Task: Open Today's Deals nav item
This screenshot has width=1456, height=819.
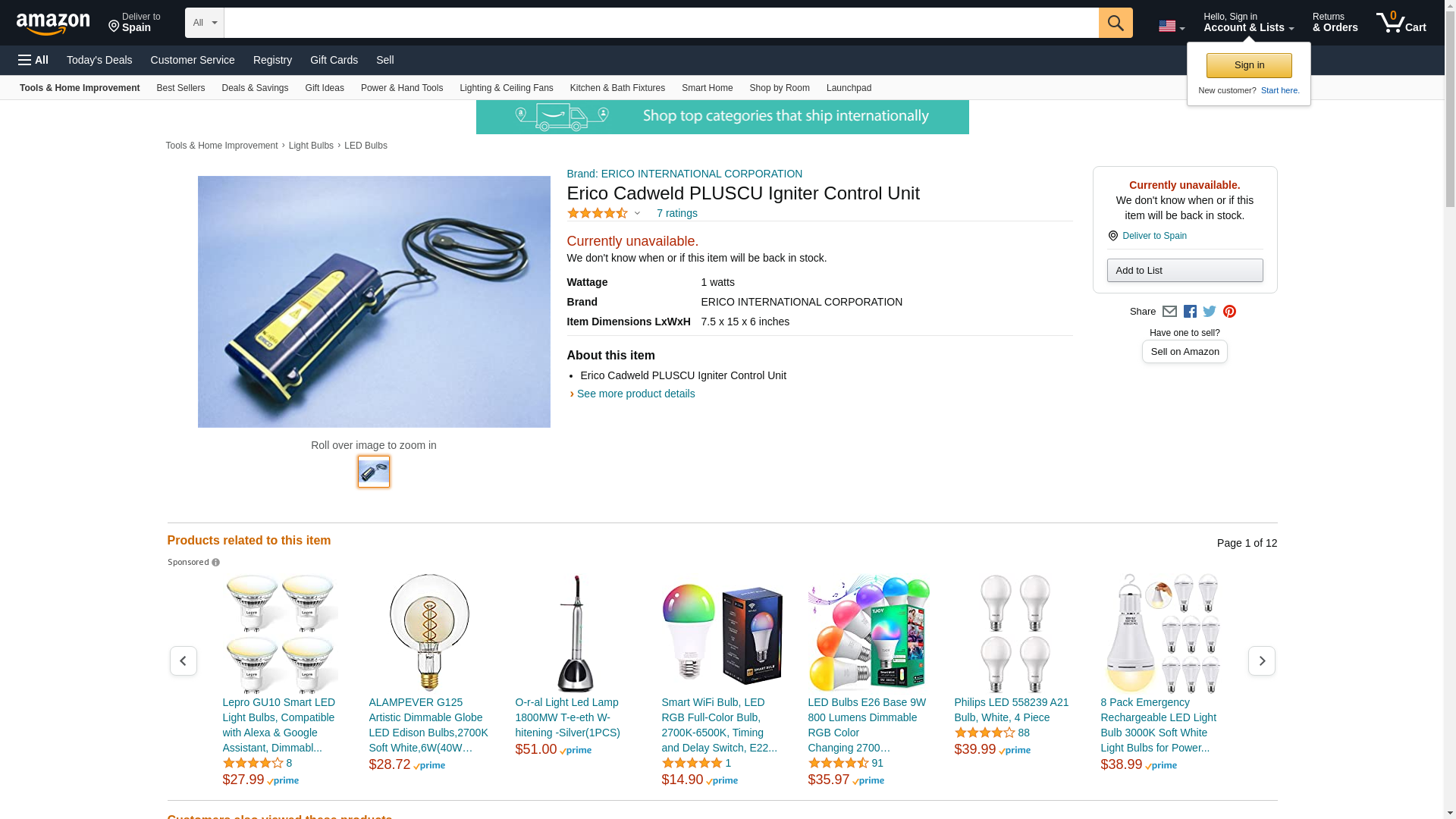Action: pyautogui.click(x=99, y=60)
